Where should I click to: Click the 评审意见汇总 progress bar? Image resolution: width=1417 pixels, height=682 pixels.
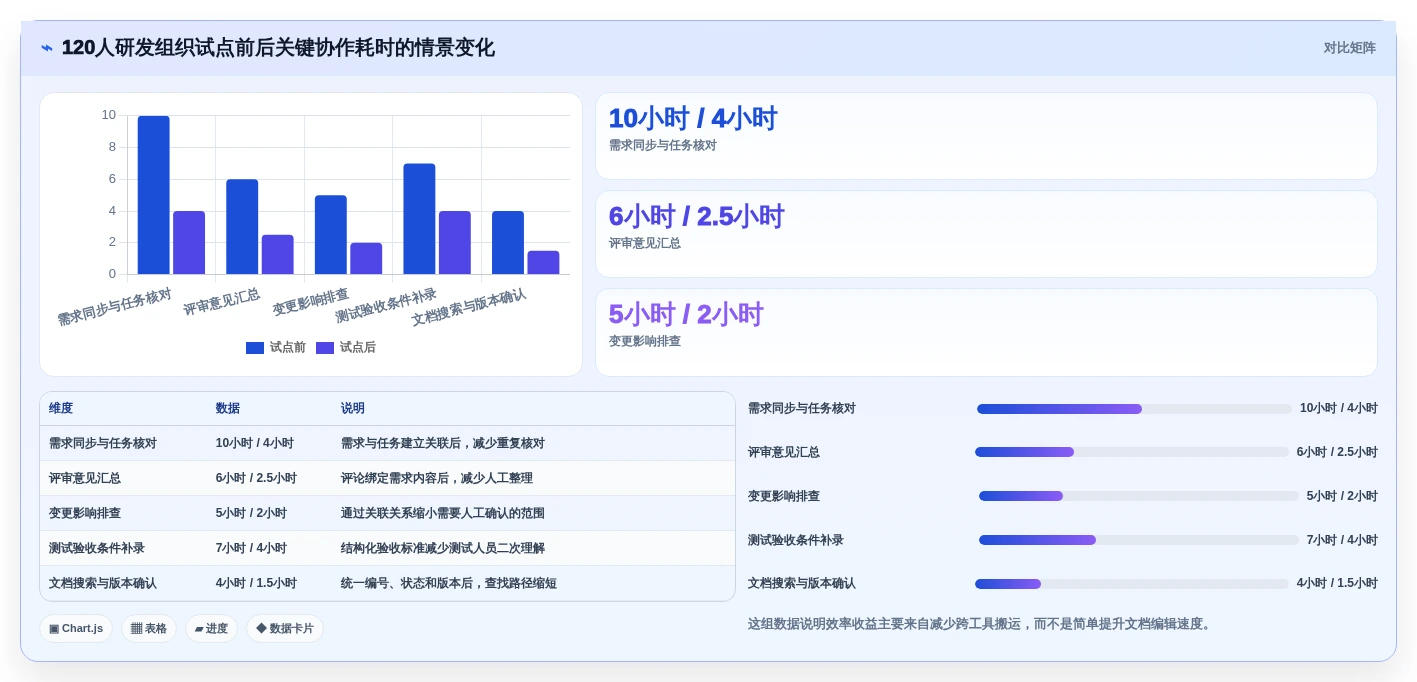(x=1132, y=452)
